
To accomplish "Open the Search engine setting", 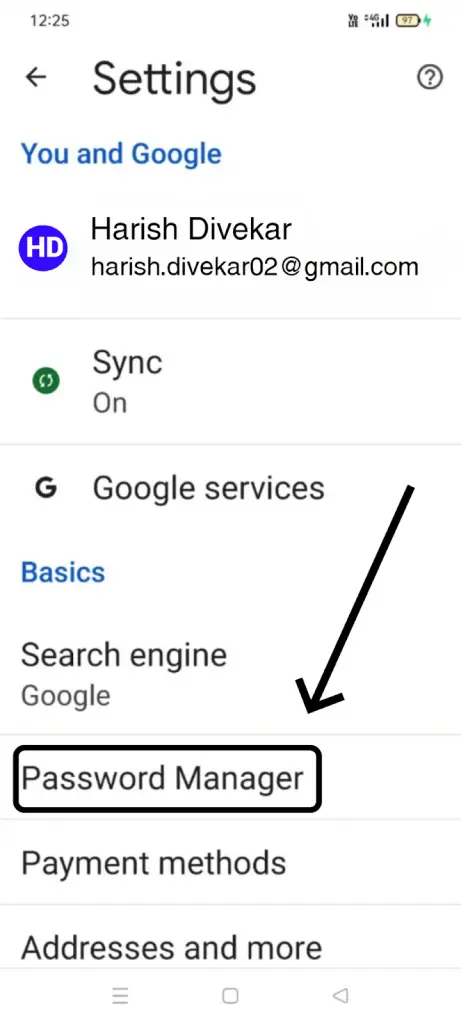I will (230, 673).
